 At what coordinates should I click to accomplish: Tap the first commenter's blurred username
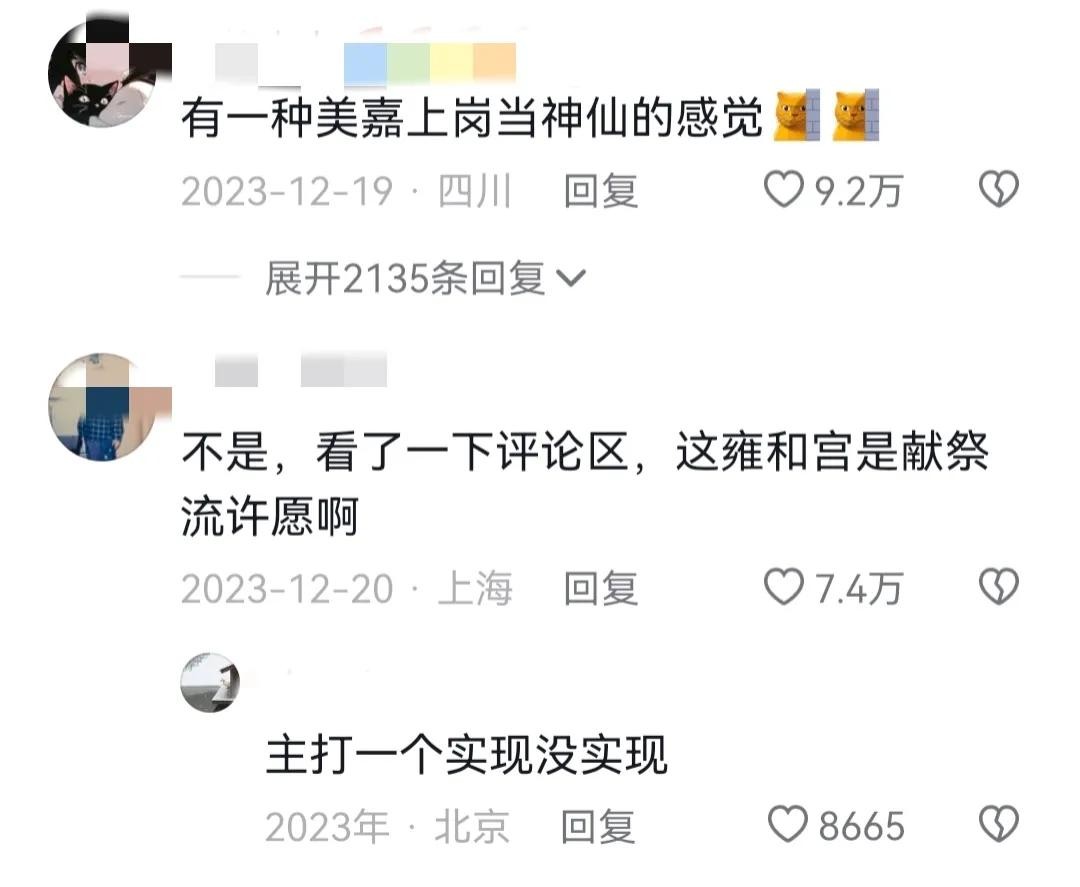coord(365,63)
